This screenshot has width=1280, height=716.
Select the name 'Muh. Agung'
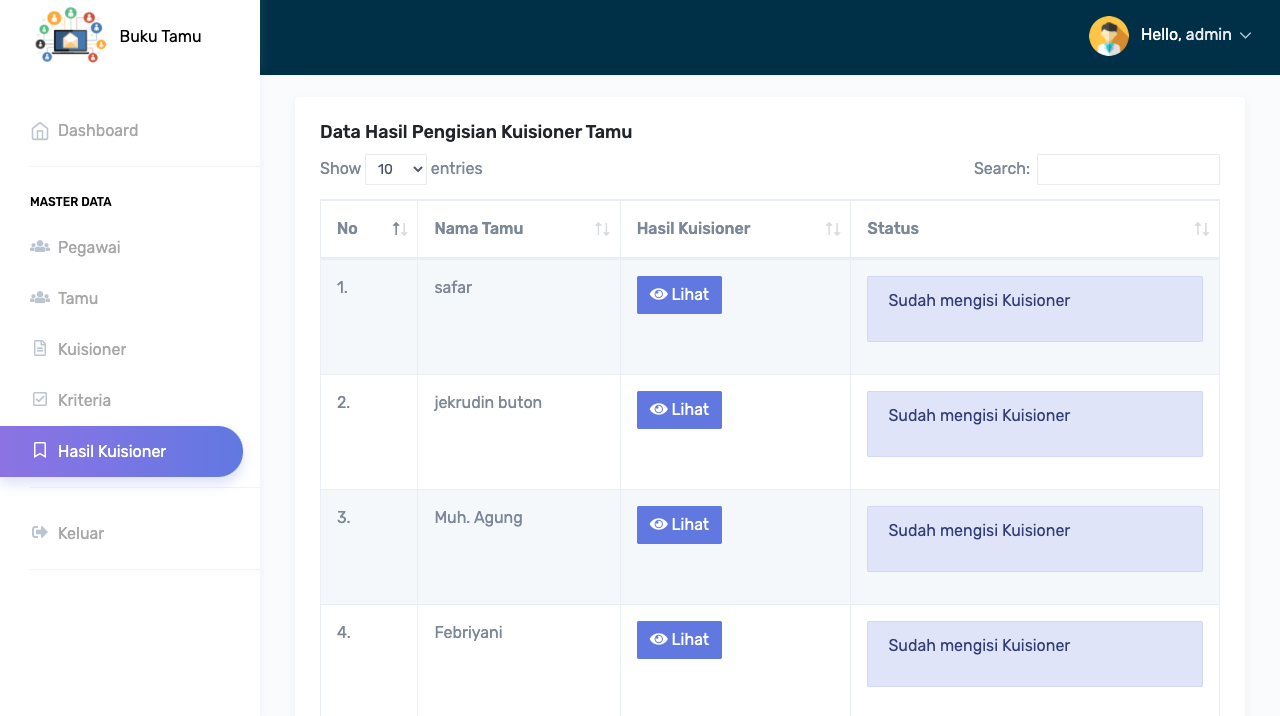tap(478, 517)
